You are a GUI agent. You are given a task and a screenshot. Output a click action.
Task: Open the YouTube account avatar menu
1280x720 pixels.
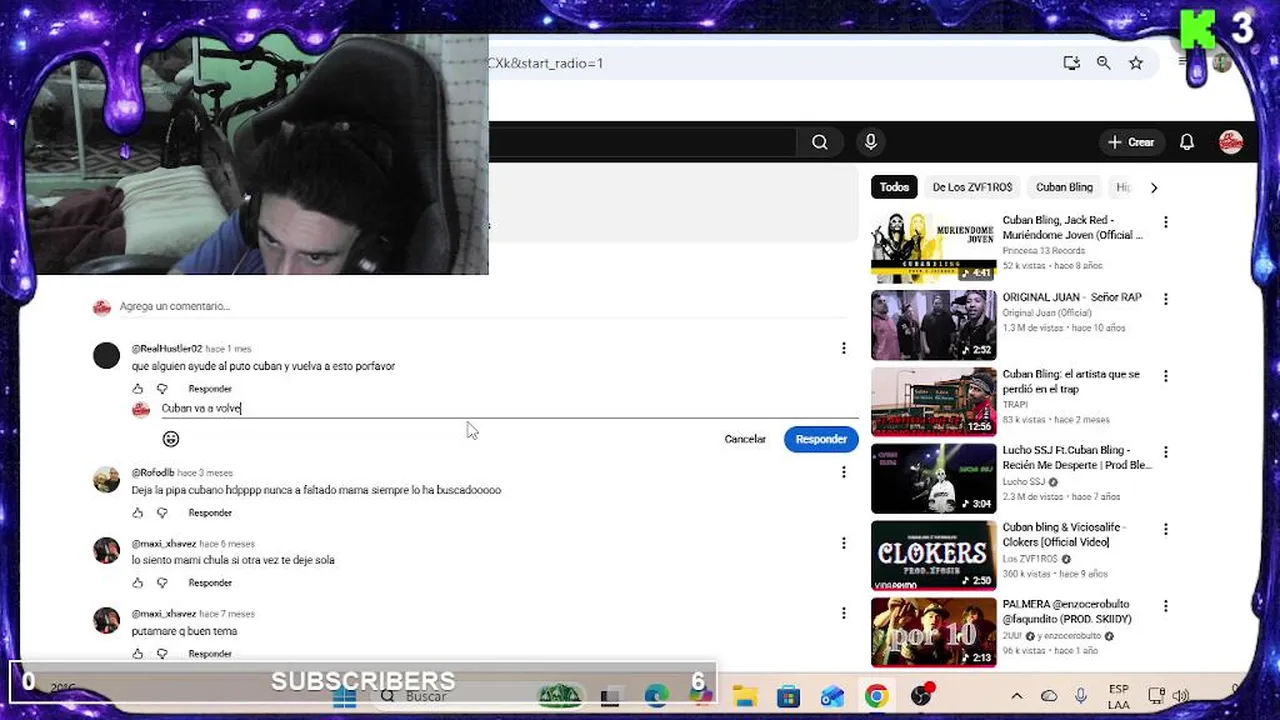[1231, 142]
